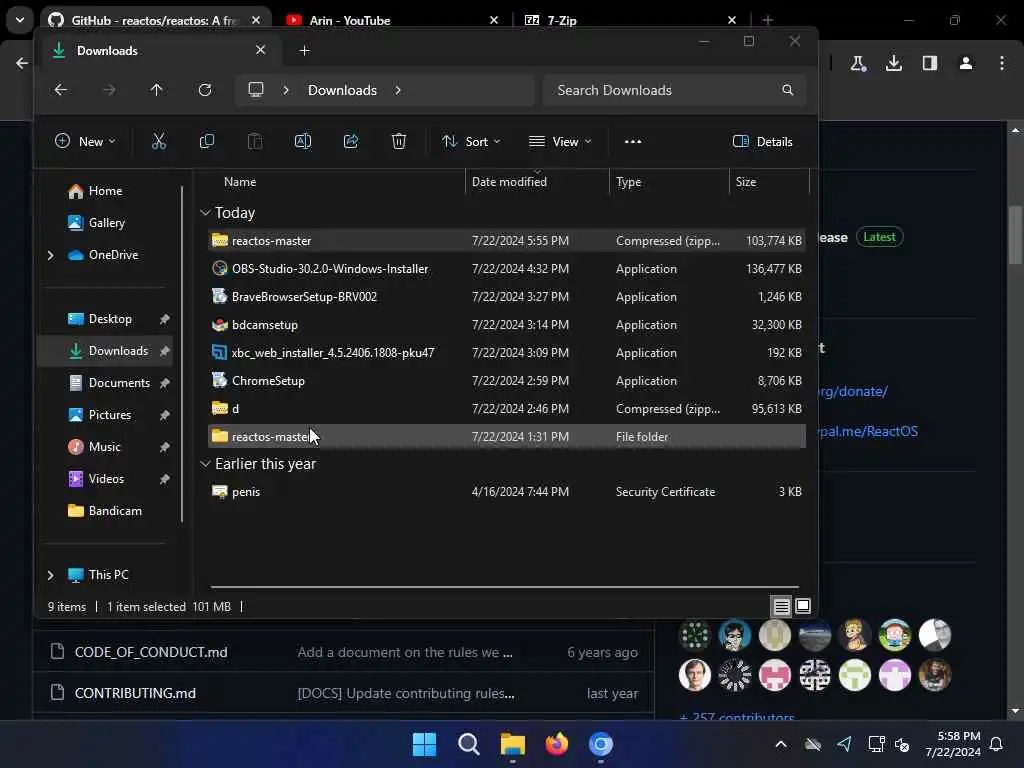Close the Downloads Explorer tab
1024x768 pixels.
click(261, 50)
